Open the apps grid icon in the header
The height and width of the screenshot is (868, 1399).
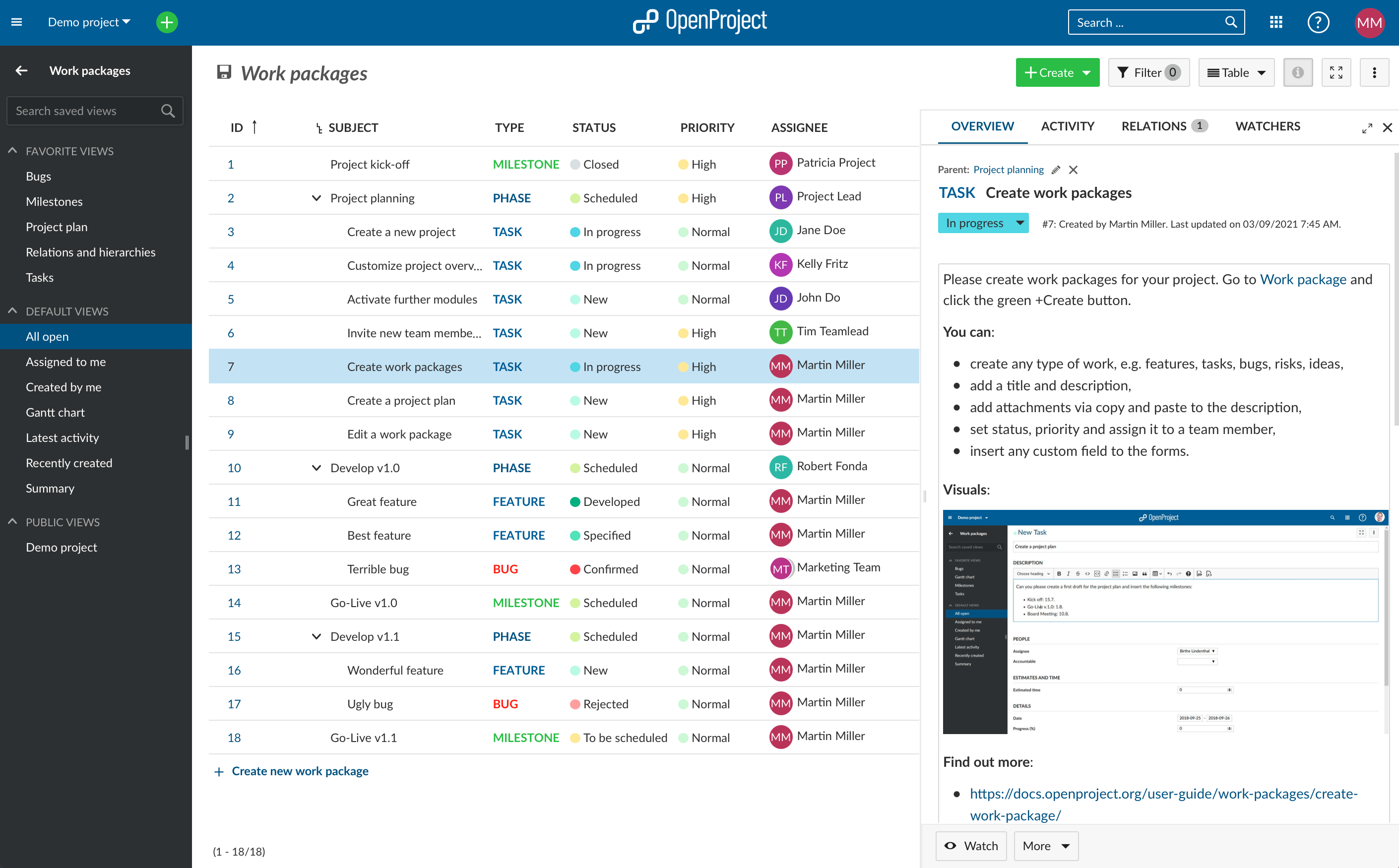pos(1275,22)
